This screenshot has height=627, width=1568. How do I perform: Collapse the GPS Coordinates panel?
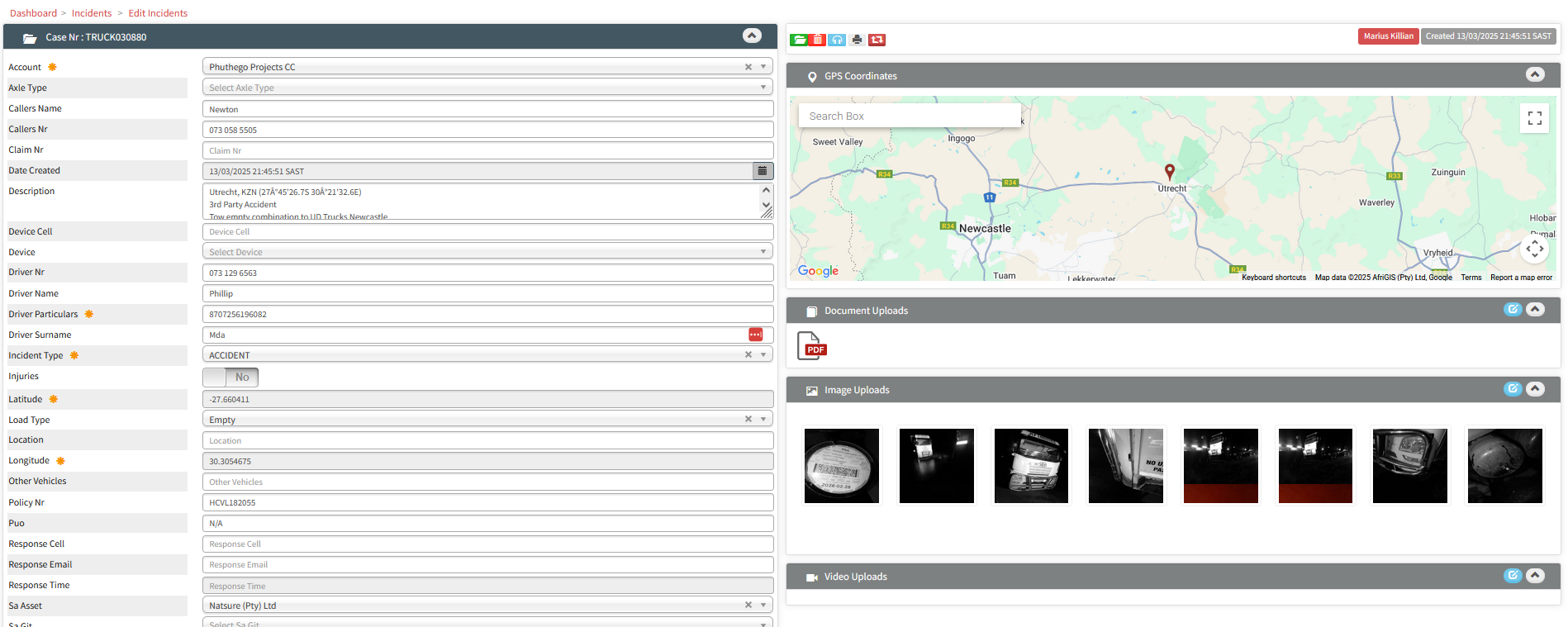(x=1535, y=74)
